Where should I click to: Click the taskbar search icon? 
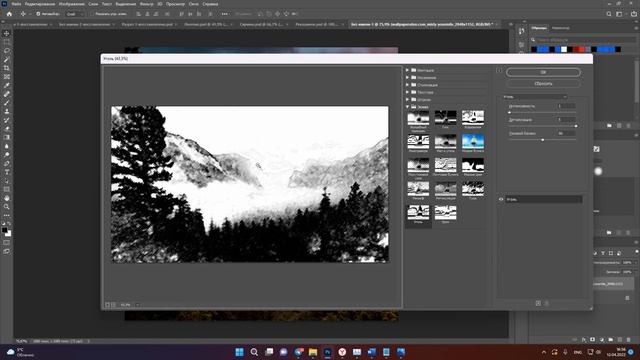coord(254,352)
